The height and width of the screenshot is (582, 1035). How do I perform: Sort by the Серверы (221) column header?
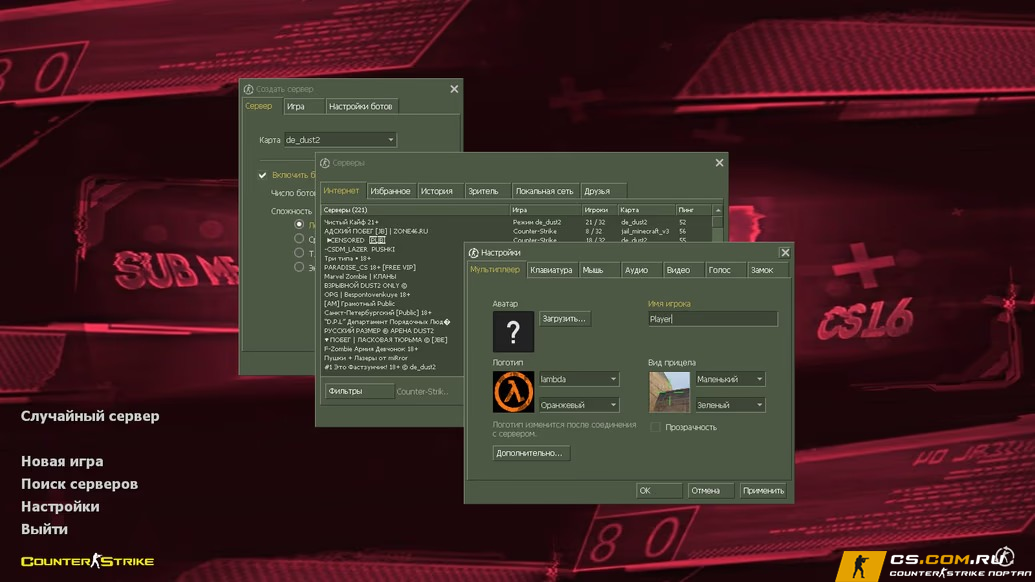point(415,210)
